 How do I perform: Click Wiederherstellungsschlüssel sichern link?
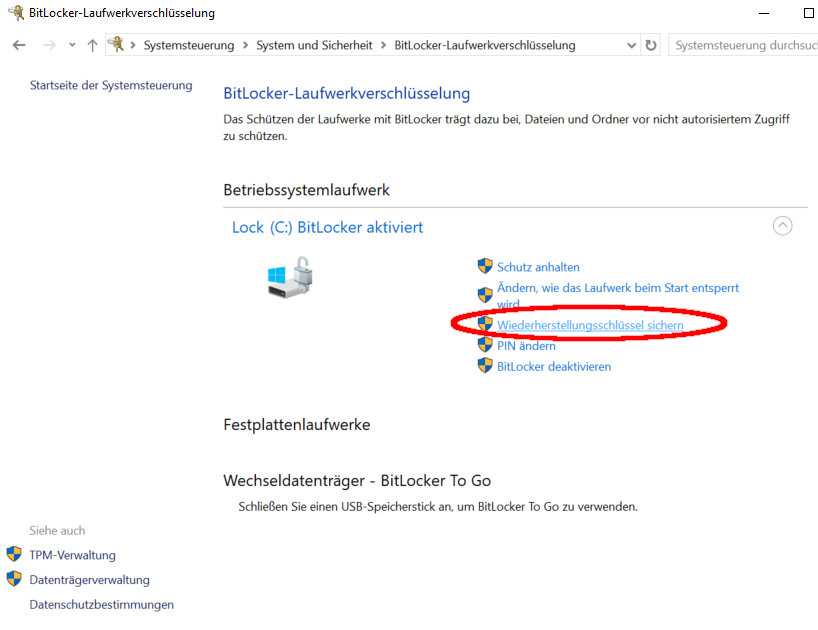pos(590,325)
